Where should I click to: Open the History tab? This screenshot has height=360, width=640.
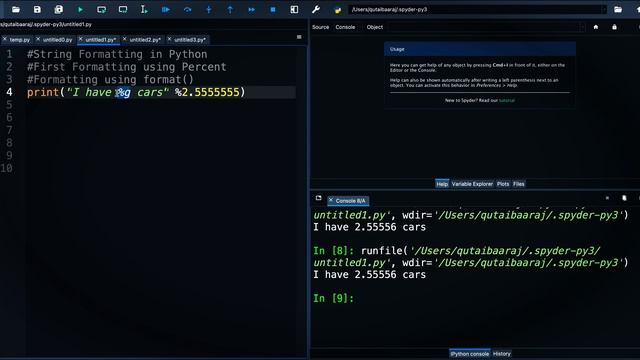point(502,354)
